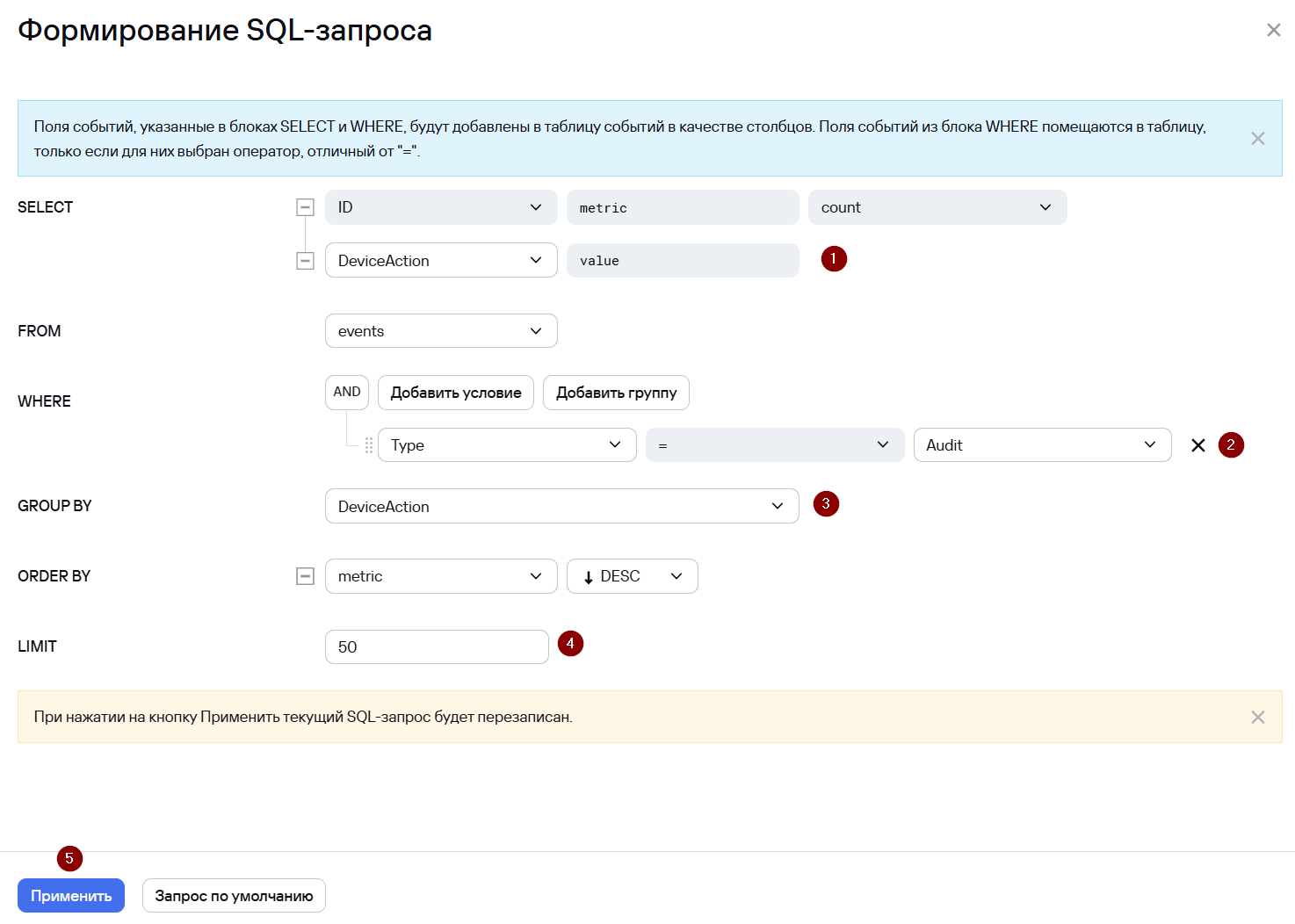
Task: Remove the metric row in ORDER BY
Action: pos(305,576)
